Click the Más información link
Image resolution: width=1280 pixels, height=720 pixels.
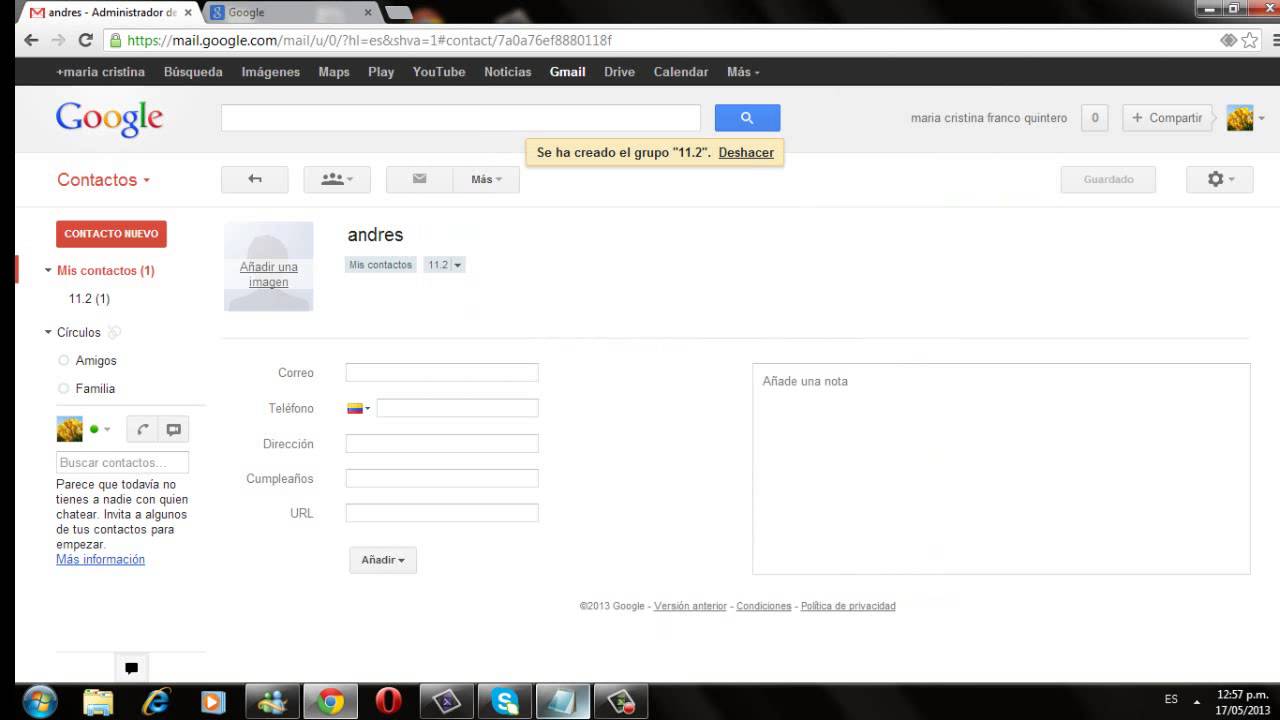point(100,560)
